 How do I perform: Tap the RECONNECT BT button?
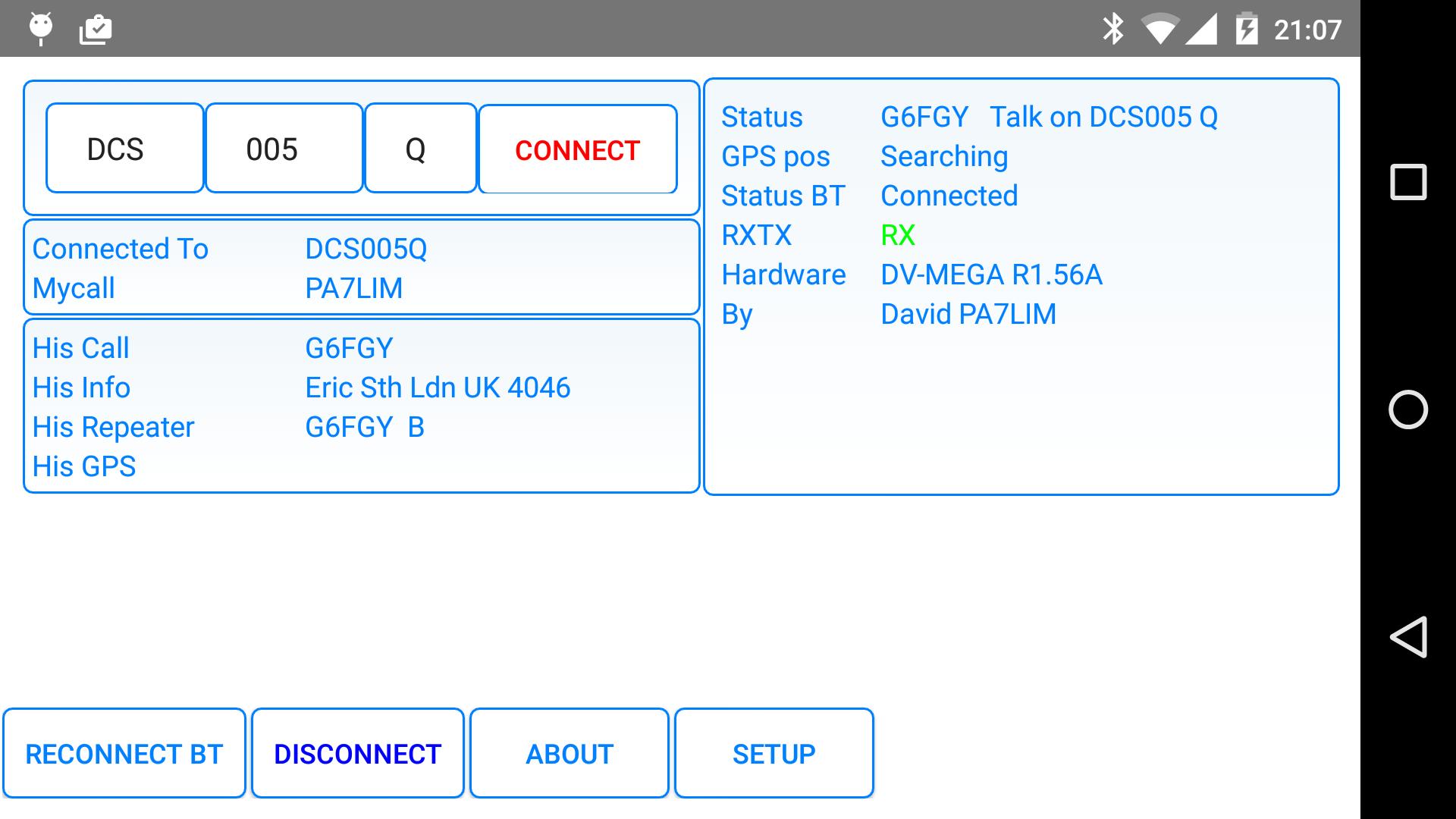(124, 754)
